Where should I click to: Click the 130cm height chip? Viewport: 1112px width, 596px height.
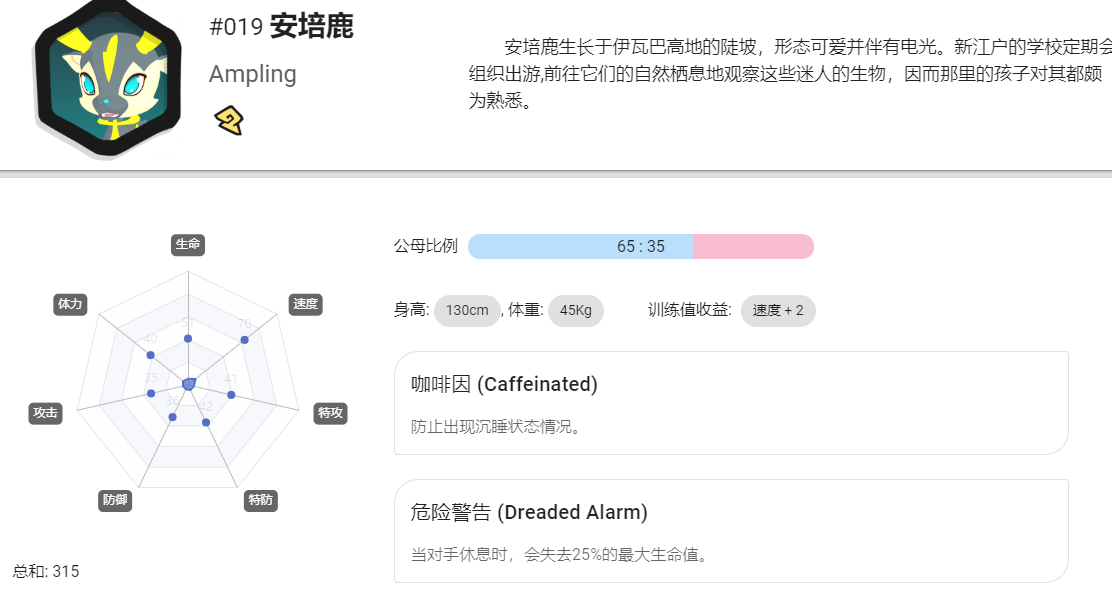pos(467,311)
